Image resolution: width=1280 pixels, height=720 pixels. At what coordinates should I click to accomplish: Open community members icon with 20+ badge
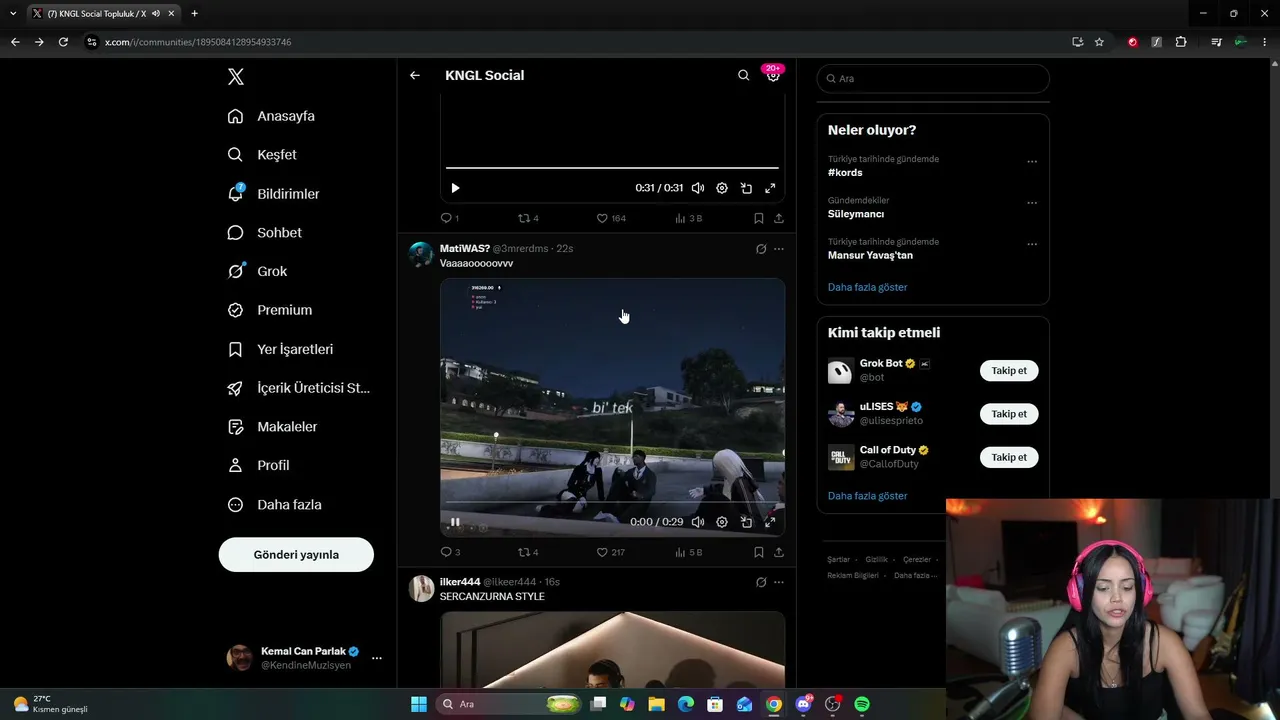[773, 75]
